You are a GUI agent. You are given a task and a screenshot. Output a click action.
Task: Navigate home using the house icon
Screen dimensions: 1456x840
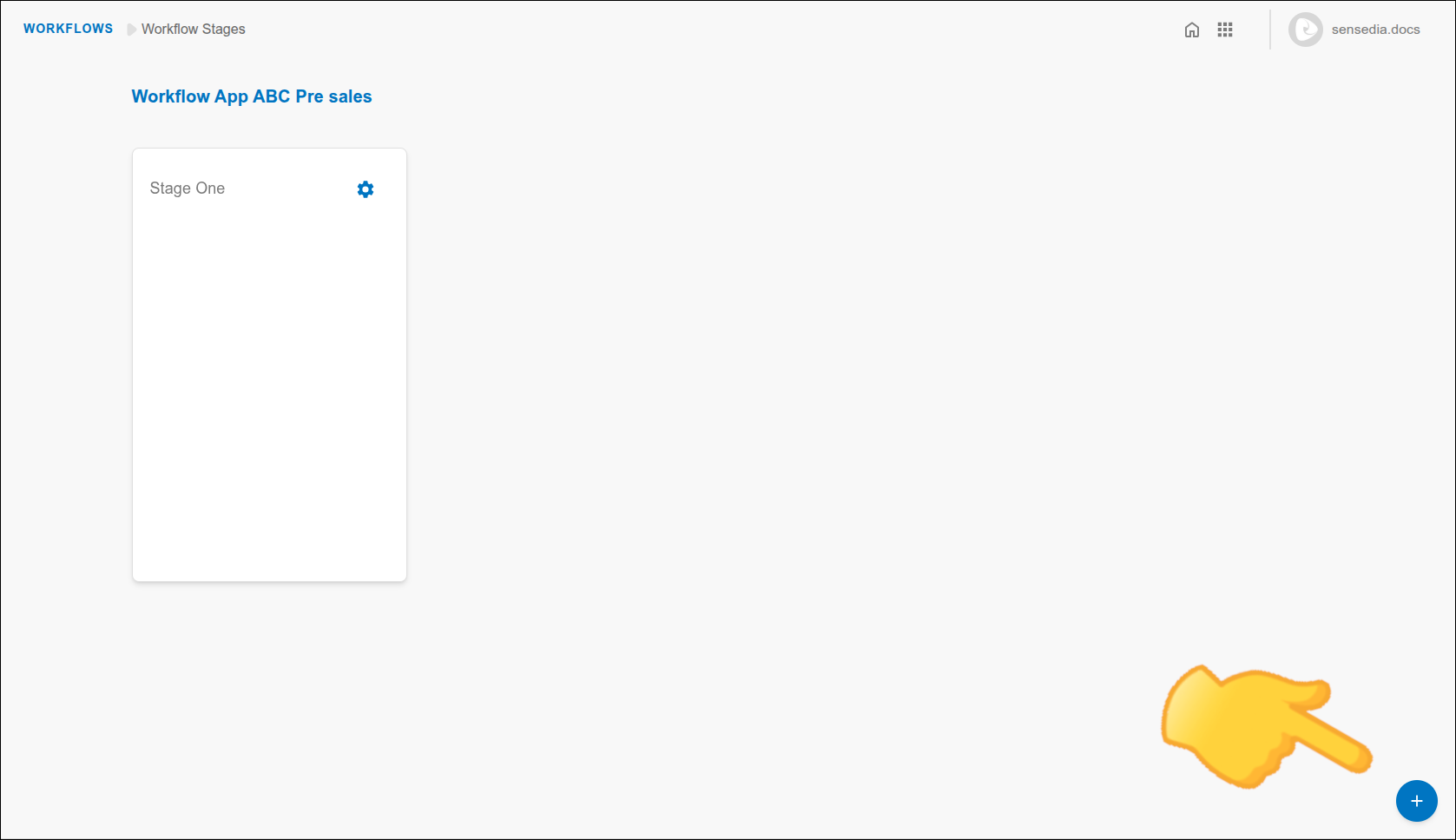pyautogui.click(x=1192, y=29)
